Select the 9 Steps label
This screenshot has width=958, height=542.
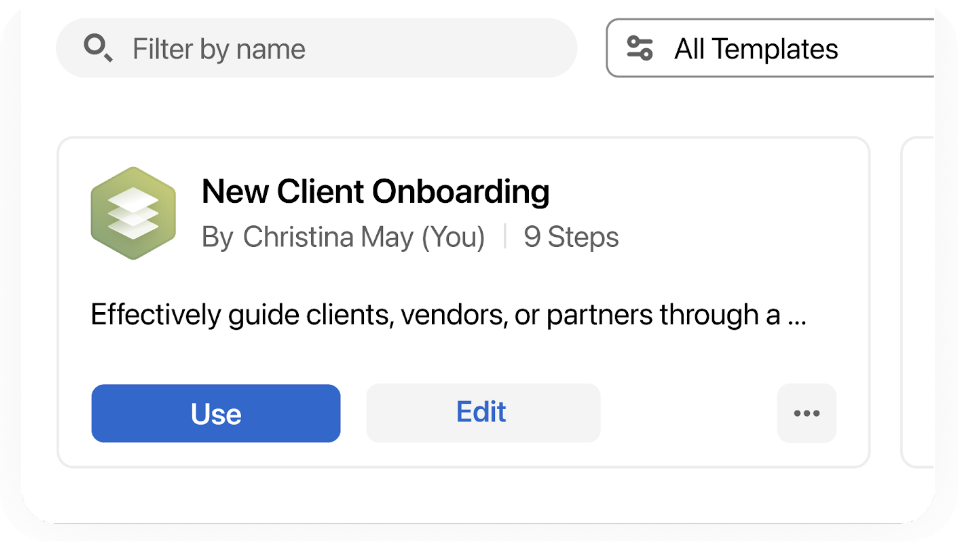tap(571, 237)
